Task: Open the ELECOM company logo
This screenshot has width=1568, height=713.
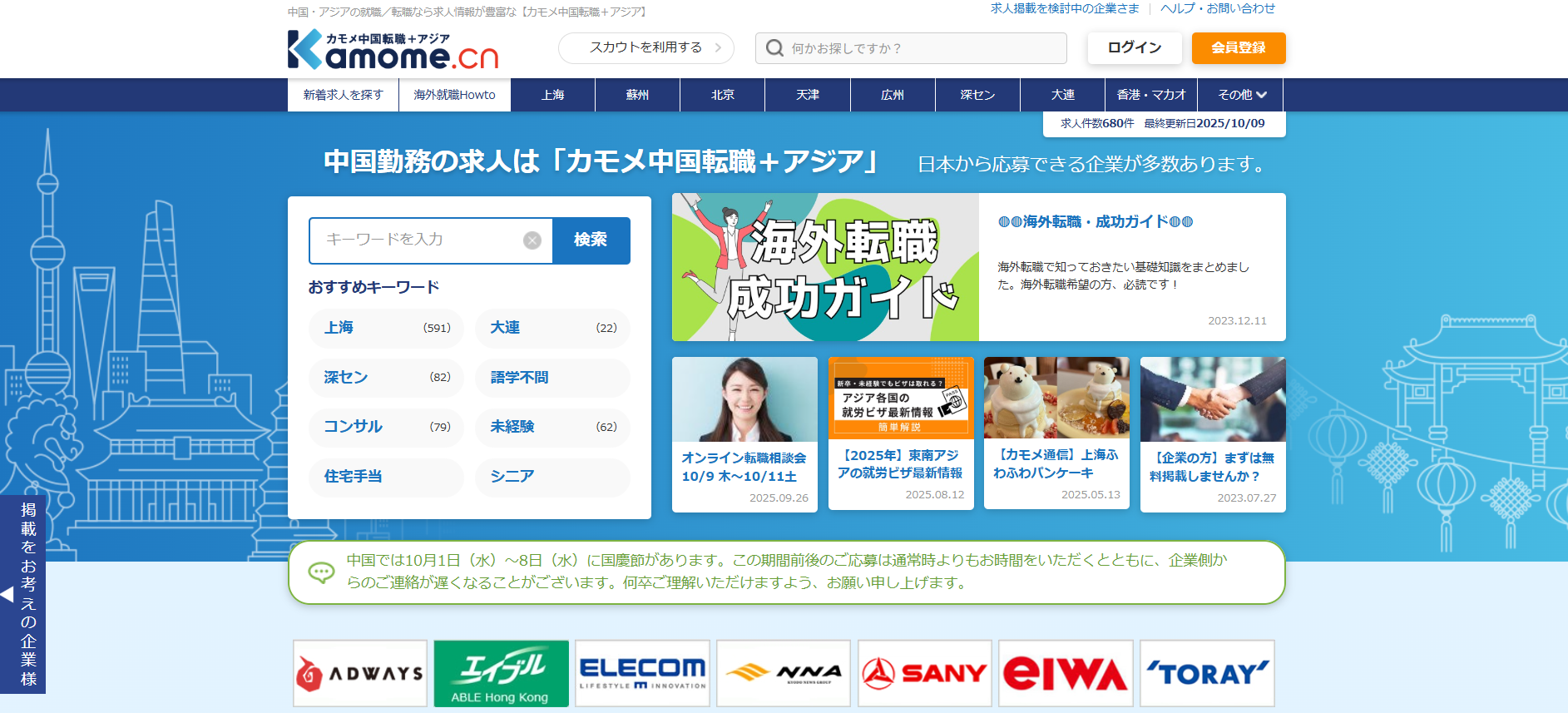Action: [642, 673]
